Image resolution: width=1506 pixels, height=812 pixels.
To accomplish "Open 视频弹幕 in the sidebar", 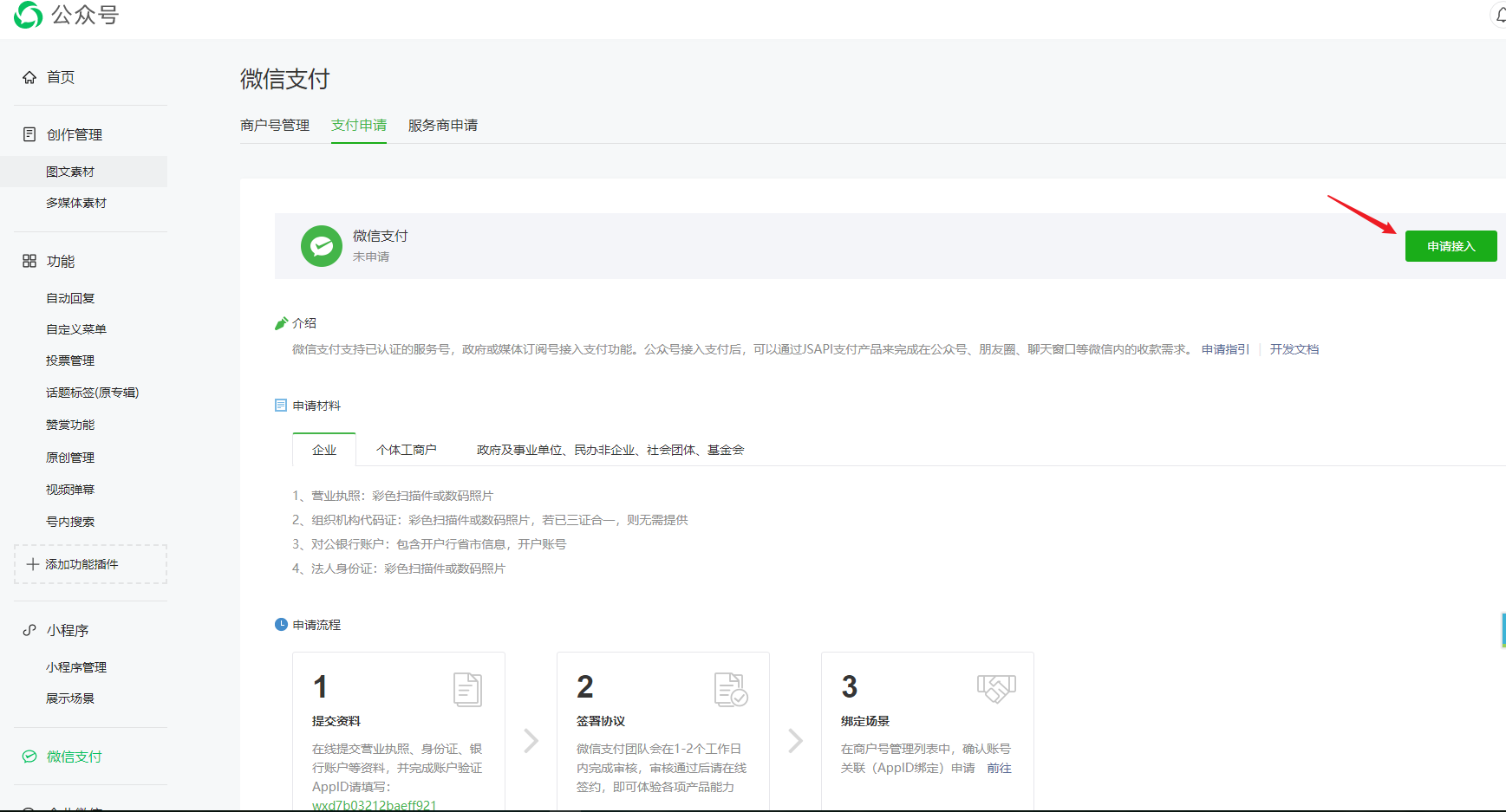I will tap(70, 490).
